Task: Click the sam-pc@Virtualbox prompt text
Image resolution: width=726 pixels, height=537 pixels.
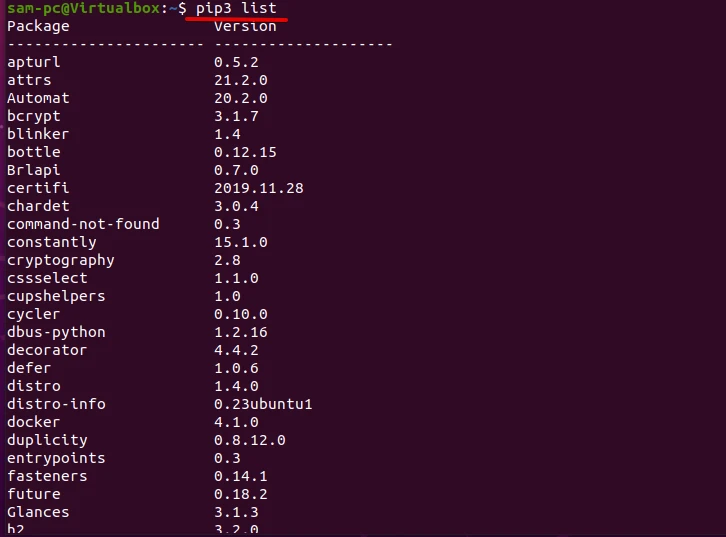Action: click(x=83, y=8)
